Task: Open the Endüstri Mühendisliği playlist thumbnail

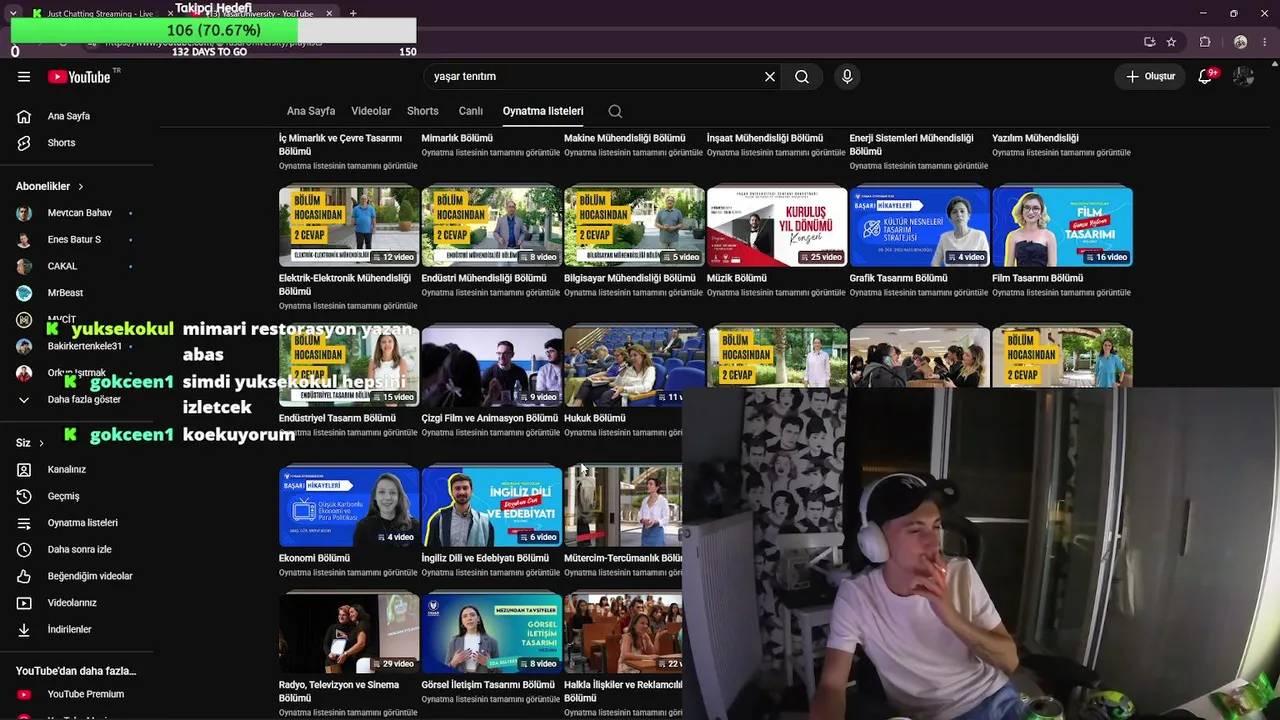Action: [x=492, y=226]
